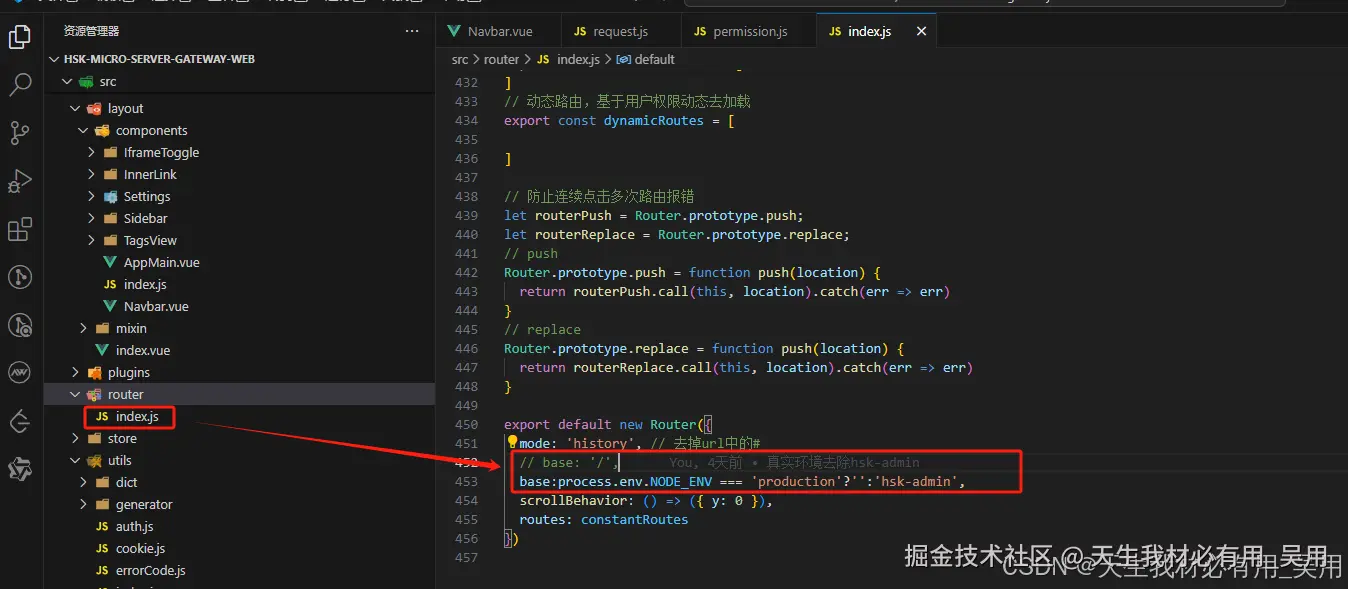The image size is (1348, 589).
Task: Open the Git Graph branch icon view
Action: click(x=20, y=277)
